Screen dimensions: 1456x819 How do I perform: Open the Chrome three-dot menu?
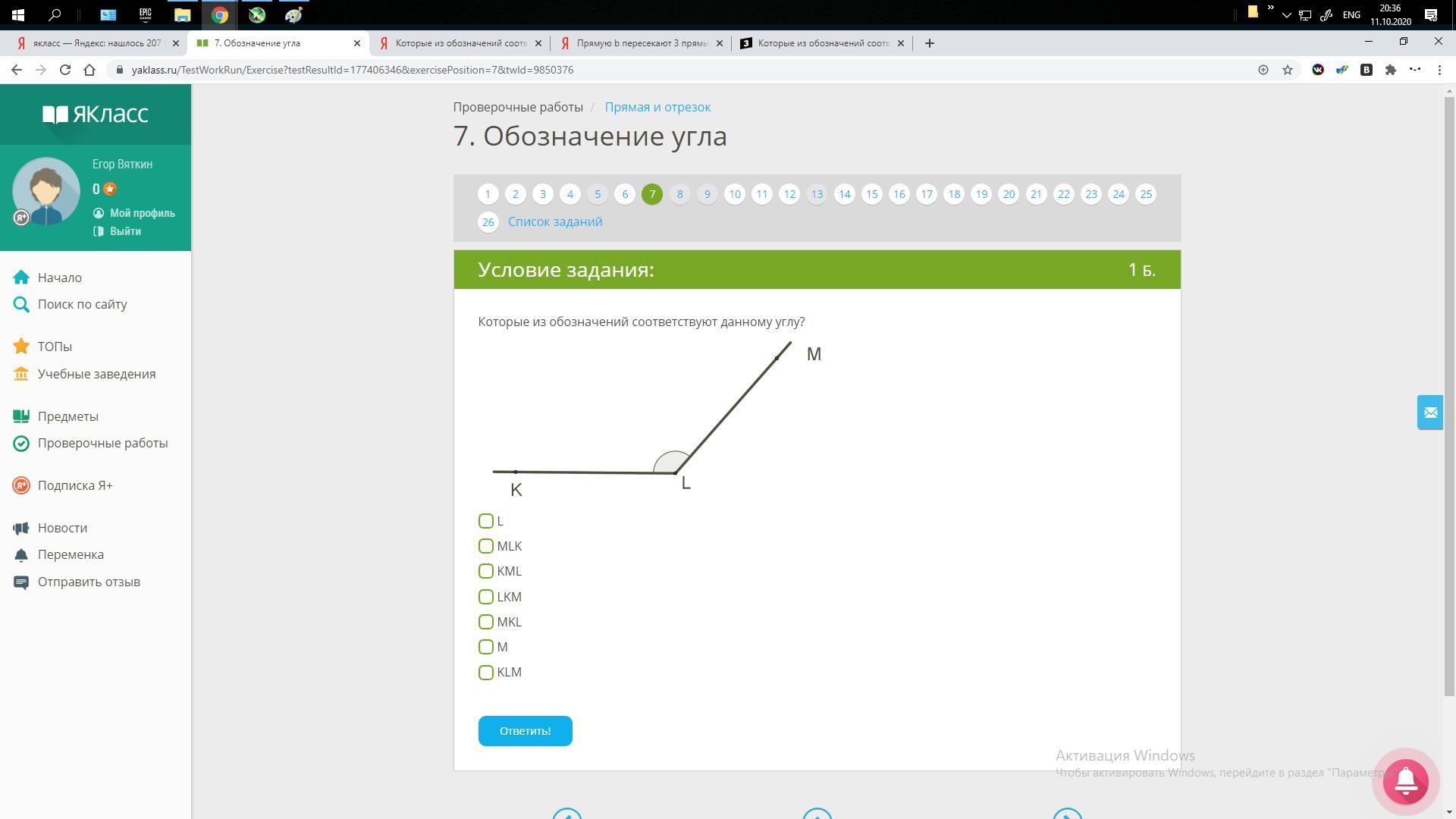click(x=1439, y=70)
